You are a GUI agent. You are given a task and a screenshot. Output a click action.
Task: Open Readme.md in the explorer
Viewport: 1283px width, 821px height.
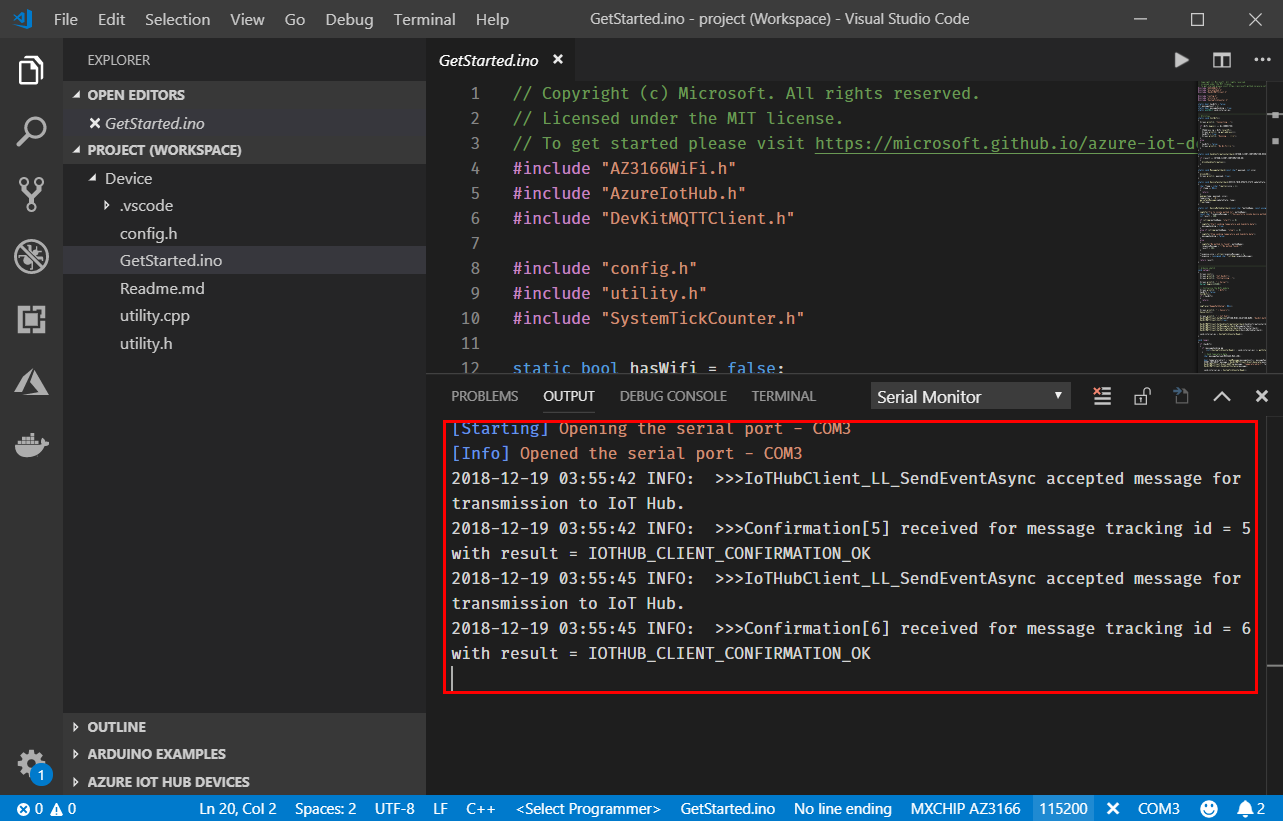[244, 288]
